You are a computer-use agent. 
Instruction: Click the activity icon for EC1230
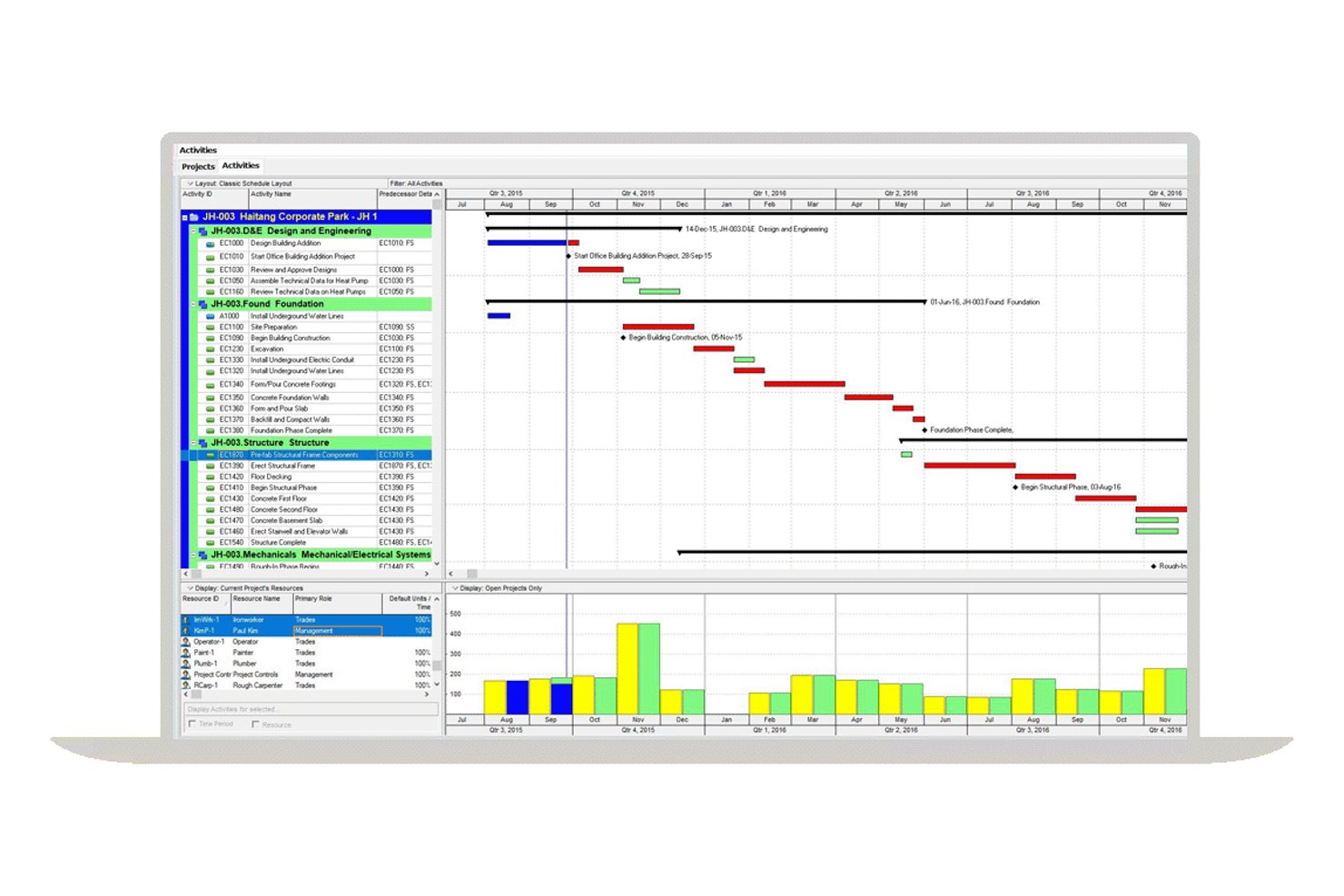pos(211,350)
